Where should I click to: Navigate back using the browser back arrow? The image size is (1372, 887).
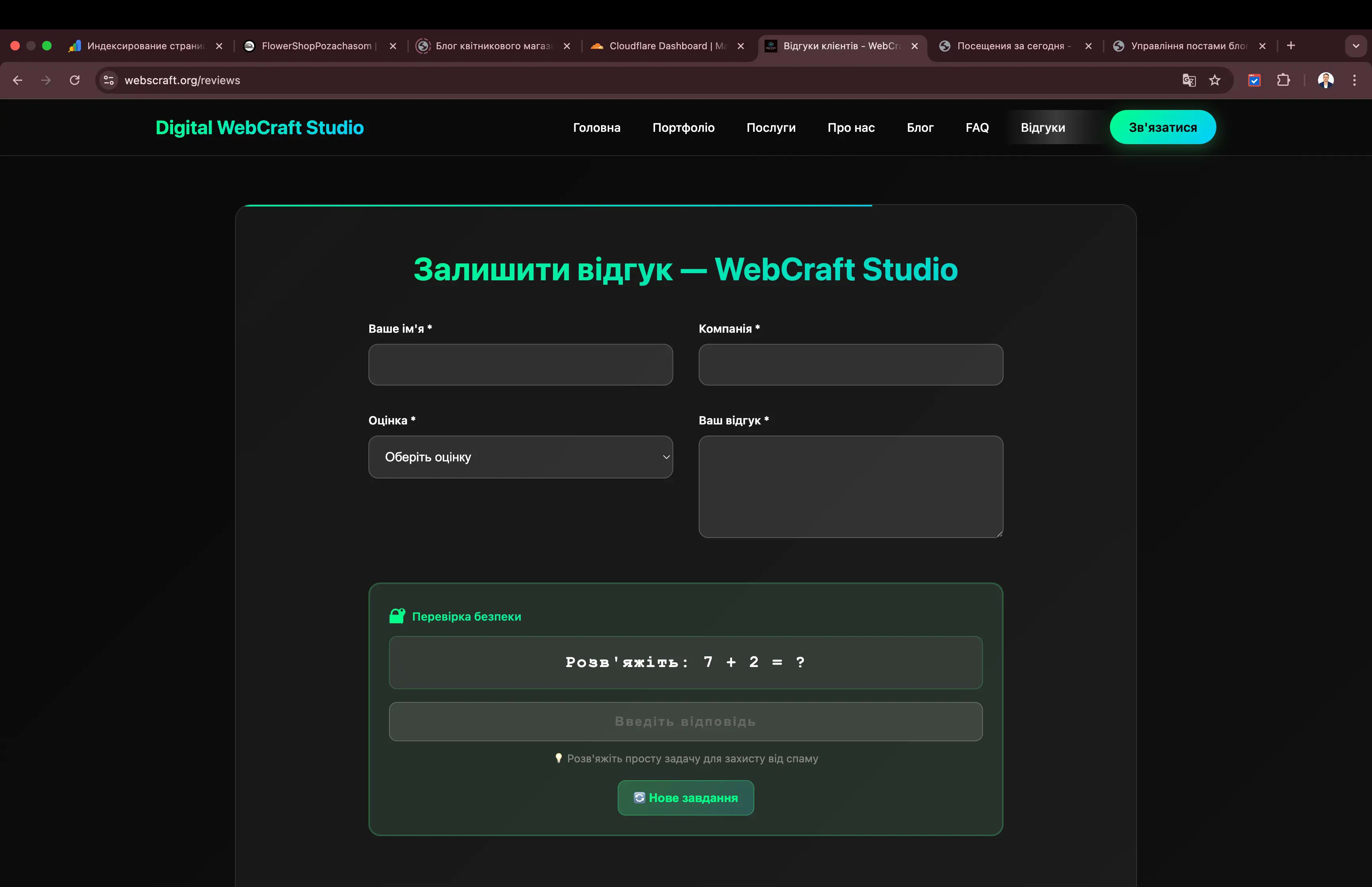point(17,80)
